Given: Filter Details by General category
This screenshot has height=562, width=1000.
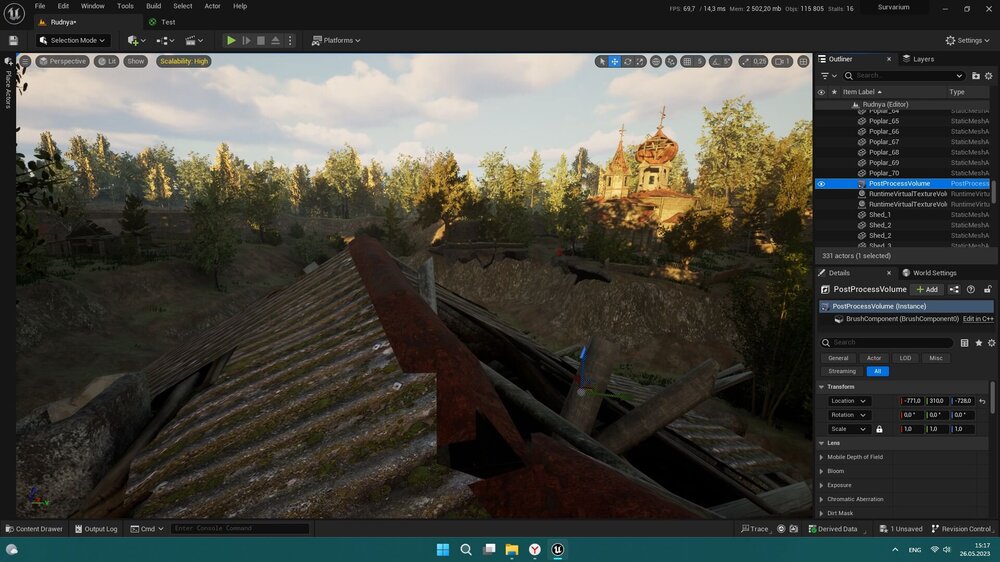Looking at the screenshot, I should (838, 359).
